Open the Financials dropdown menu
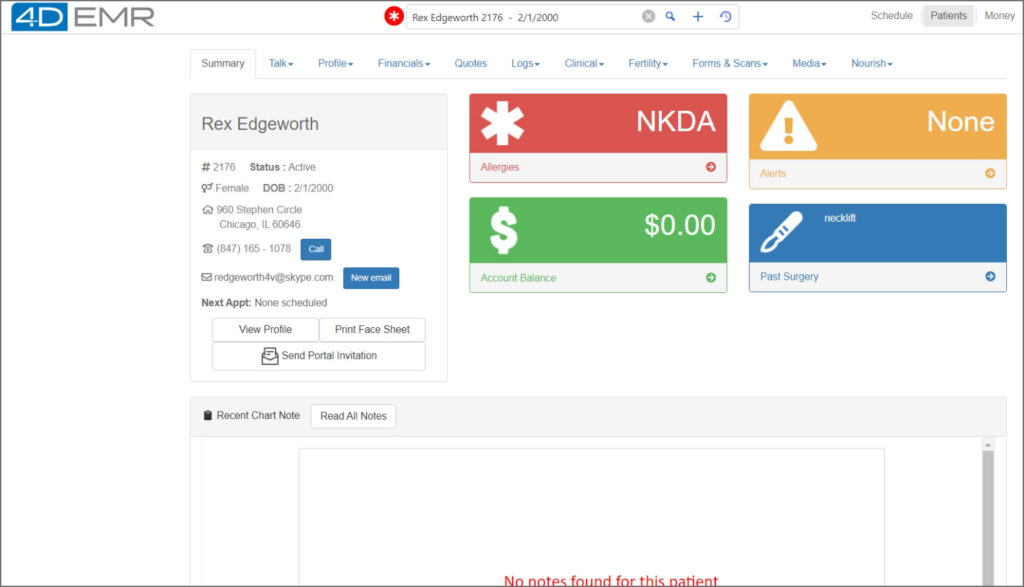Image resolution: width=1024 pixels, height=587 pixels. (x=403, y=63)
